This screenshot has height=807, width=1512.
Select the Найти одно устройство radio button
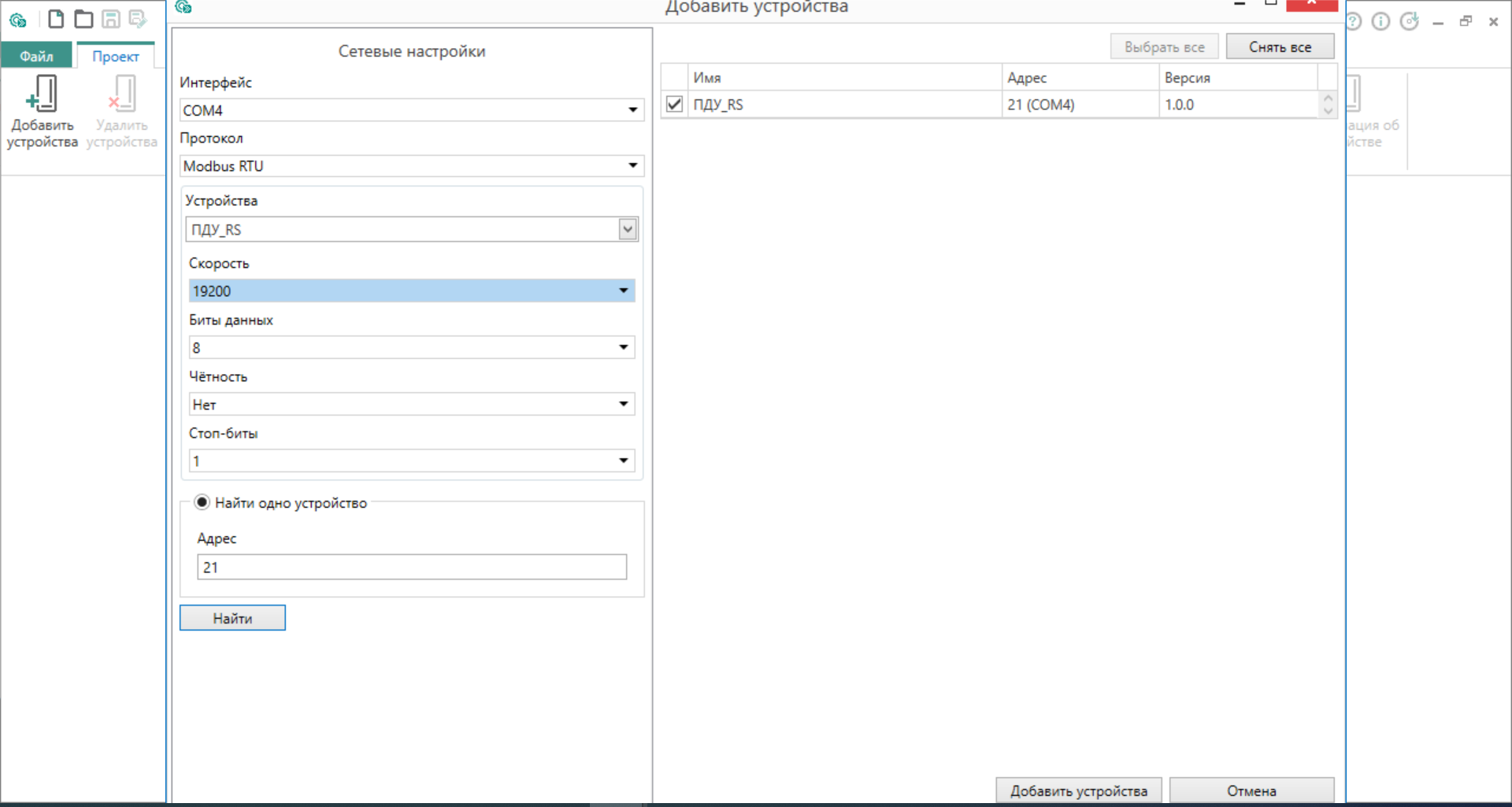click(x=202, y=502)
